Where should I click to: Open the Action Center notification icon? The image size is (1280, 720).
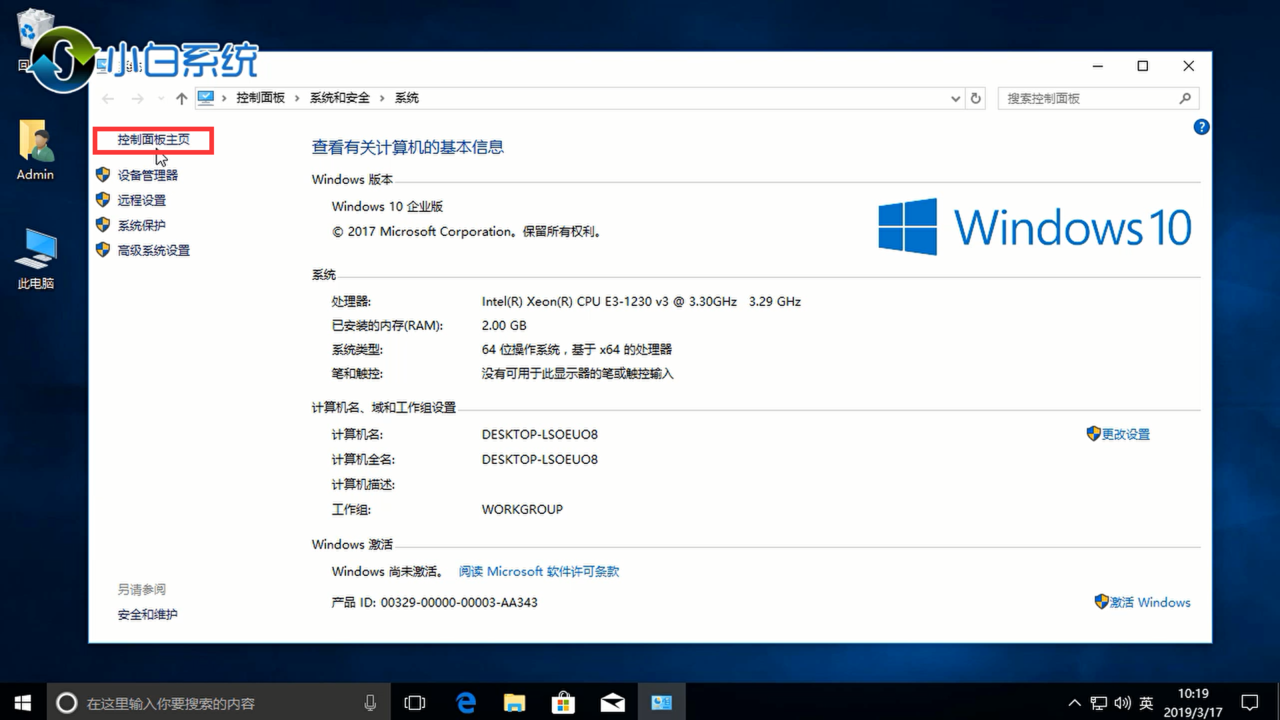[1249, 703]
